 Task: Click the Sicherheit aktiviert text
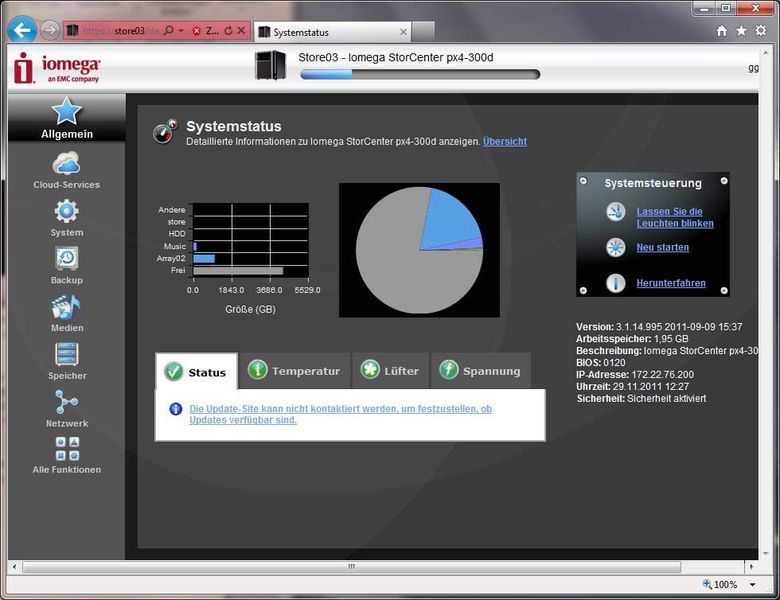pos(642,399)
